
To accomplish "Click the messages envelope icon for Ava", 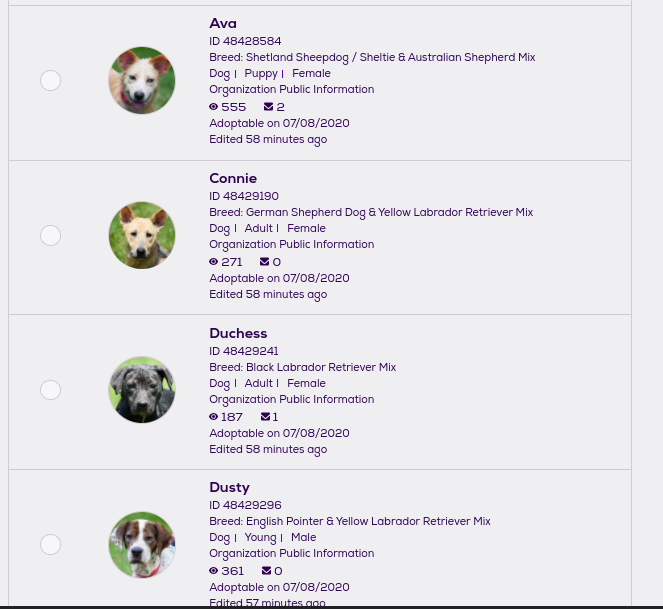I will [x=268, y=107].
